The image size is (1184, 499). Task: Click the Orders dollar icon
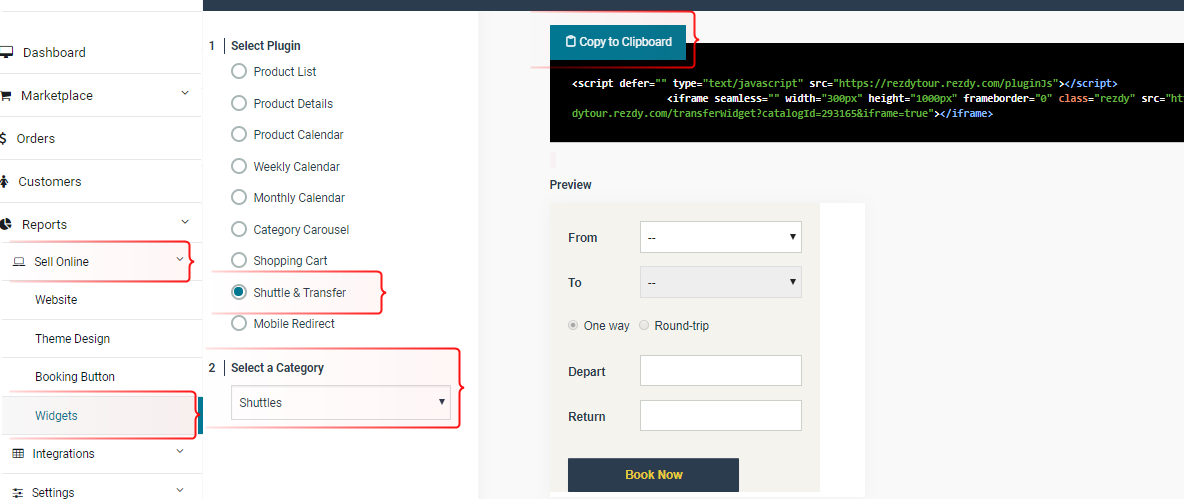tap(3, 139)
